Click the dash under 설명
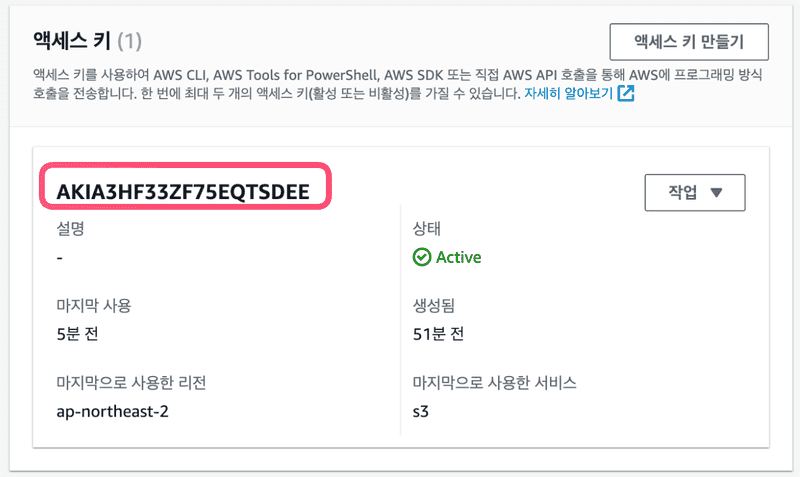Screen dimensions: 800x477 tap(60, 257)
